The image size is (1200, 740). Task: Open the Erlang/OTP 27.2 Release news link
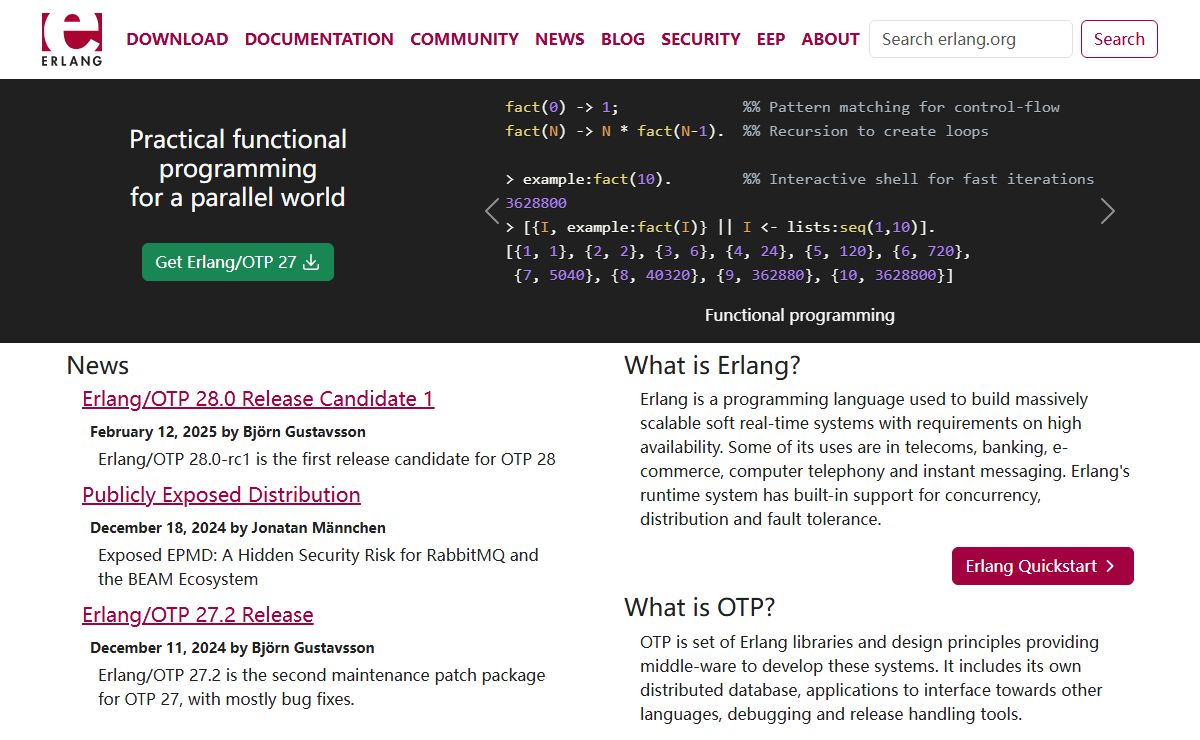click(198, 615)
